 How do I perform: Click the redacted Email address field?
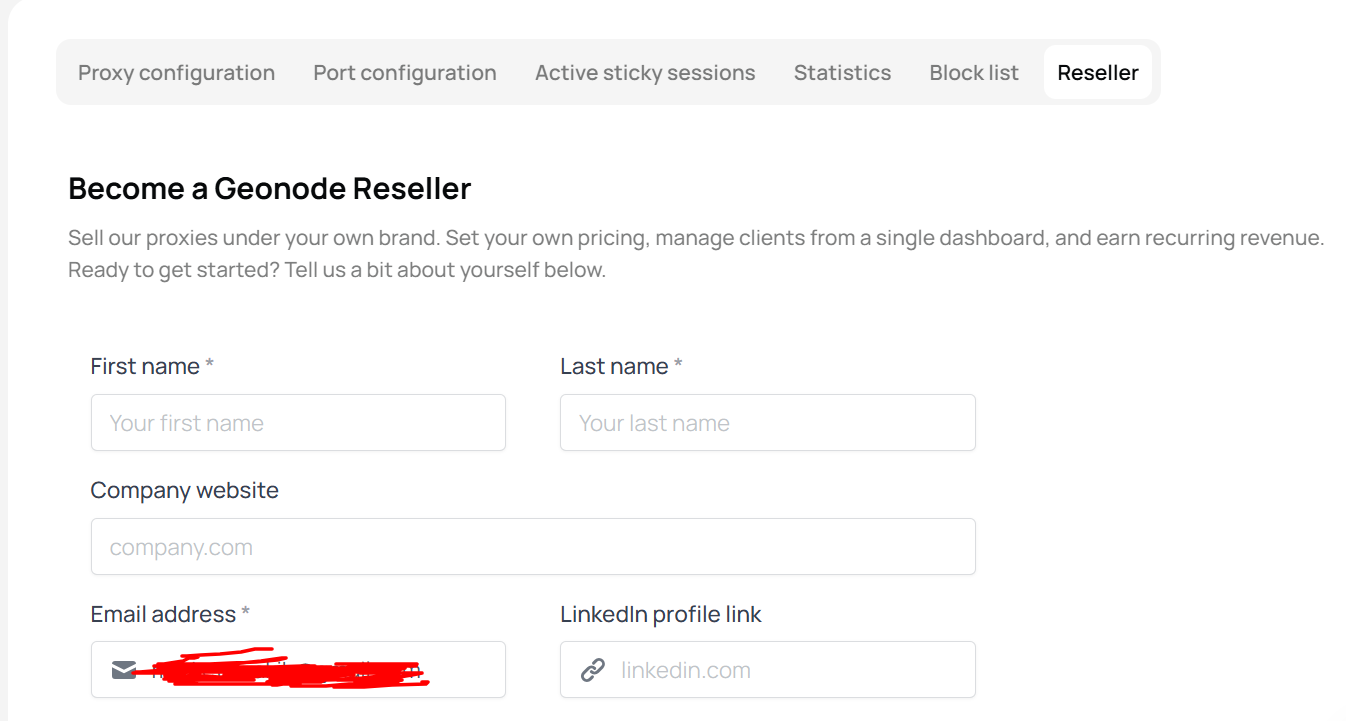[298, 669]
